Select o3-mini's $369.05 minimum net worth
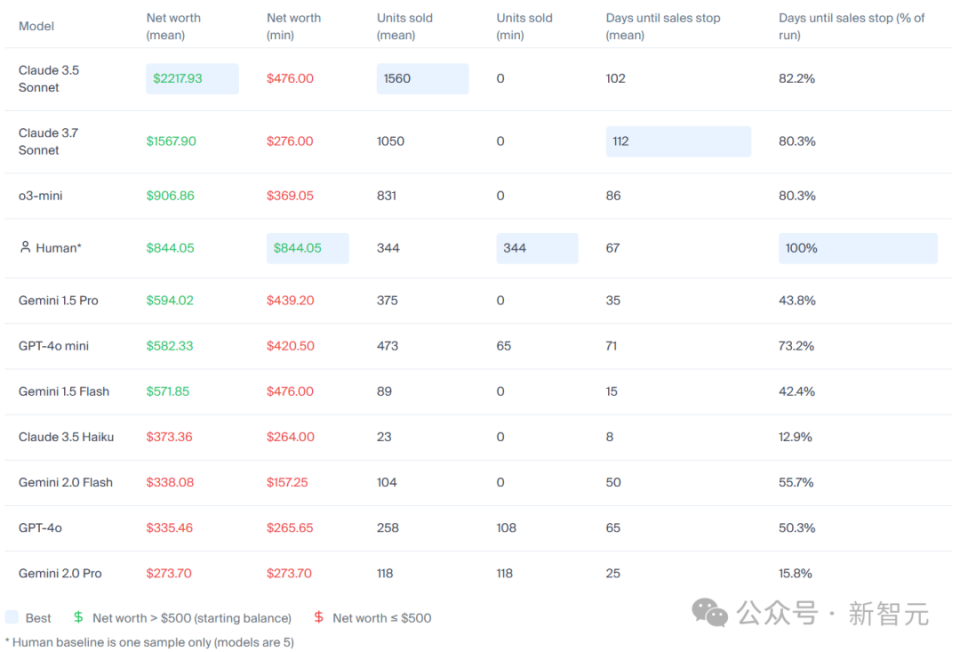The height and width of the screenshot is (652, 960). (x=290, y=196)
